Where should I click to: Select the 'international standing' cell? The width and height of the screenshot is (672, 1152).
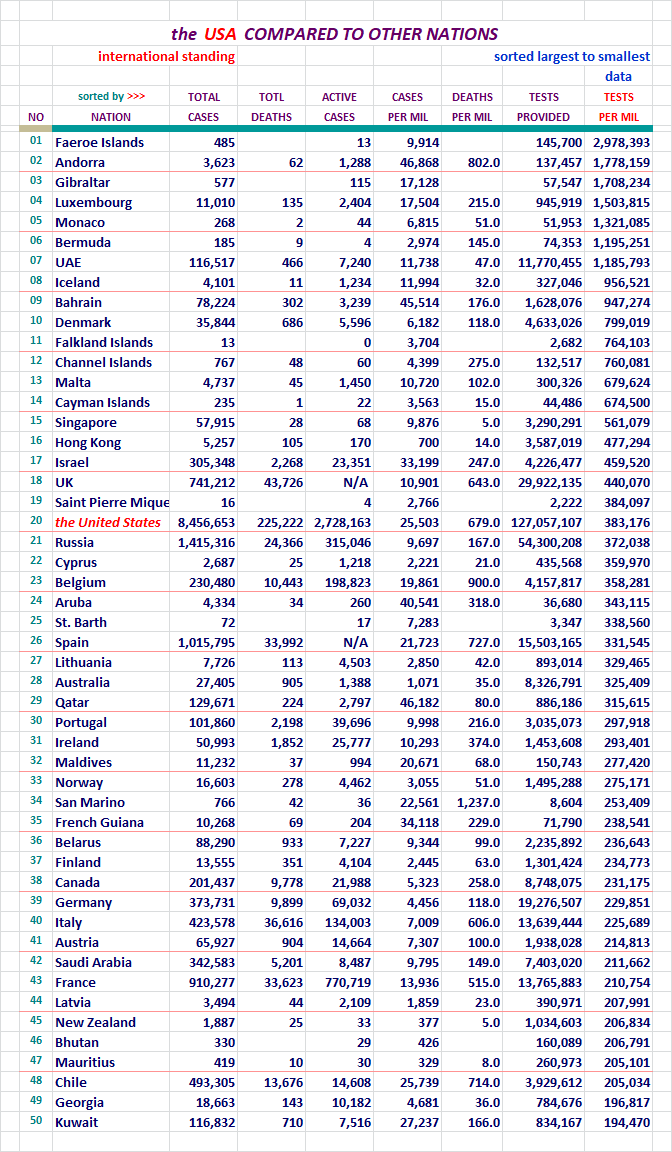pyautogui.click(x=167, y=57)
